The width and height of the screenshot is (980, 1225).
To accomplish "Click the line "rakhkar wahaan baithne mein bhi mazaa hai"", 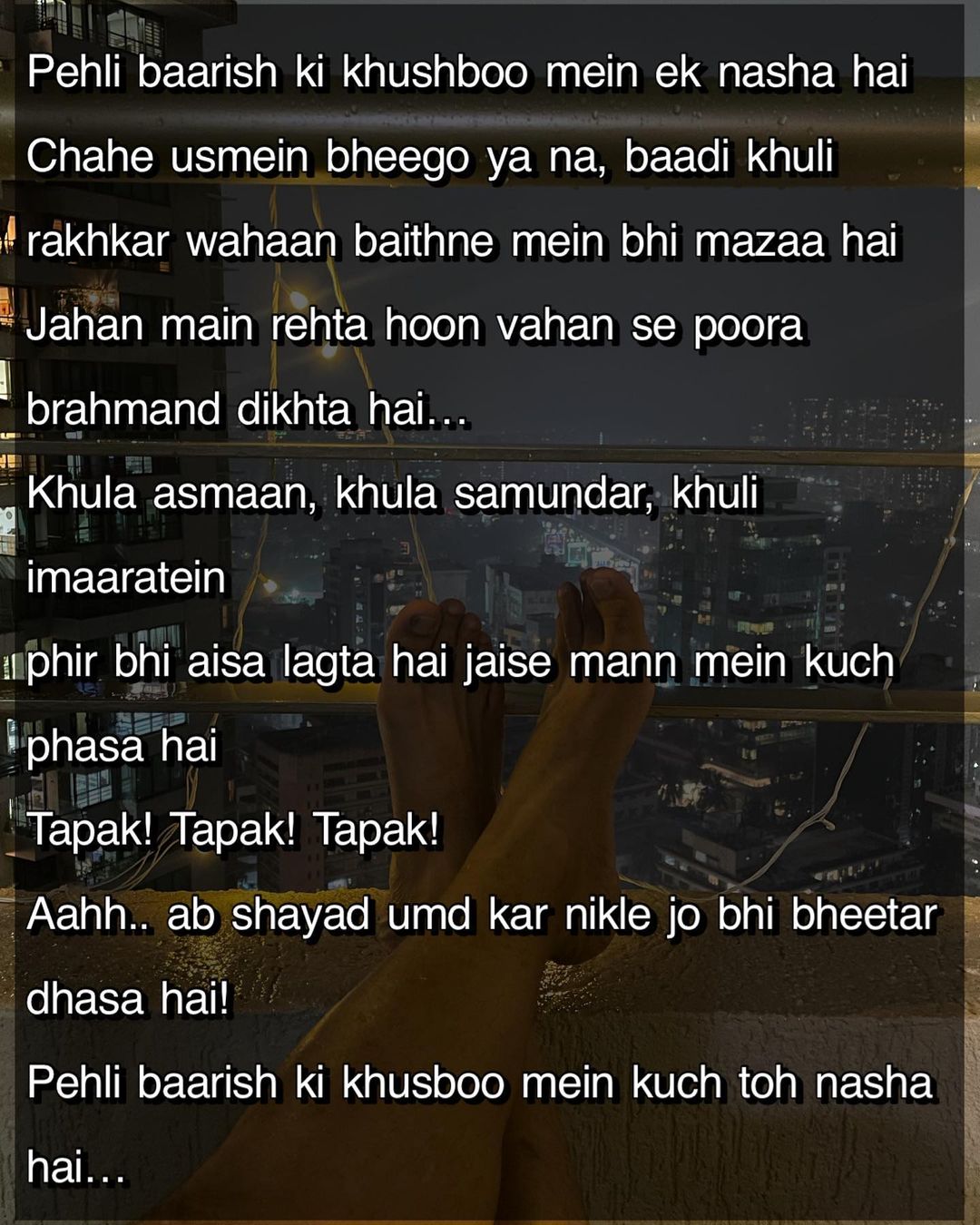I will (462, 241).
